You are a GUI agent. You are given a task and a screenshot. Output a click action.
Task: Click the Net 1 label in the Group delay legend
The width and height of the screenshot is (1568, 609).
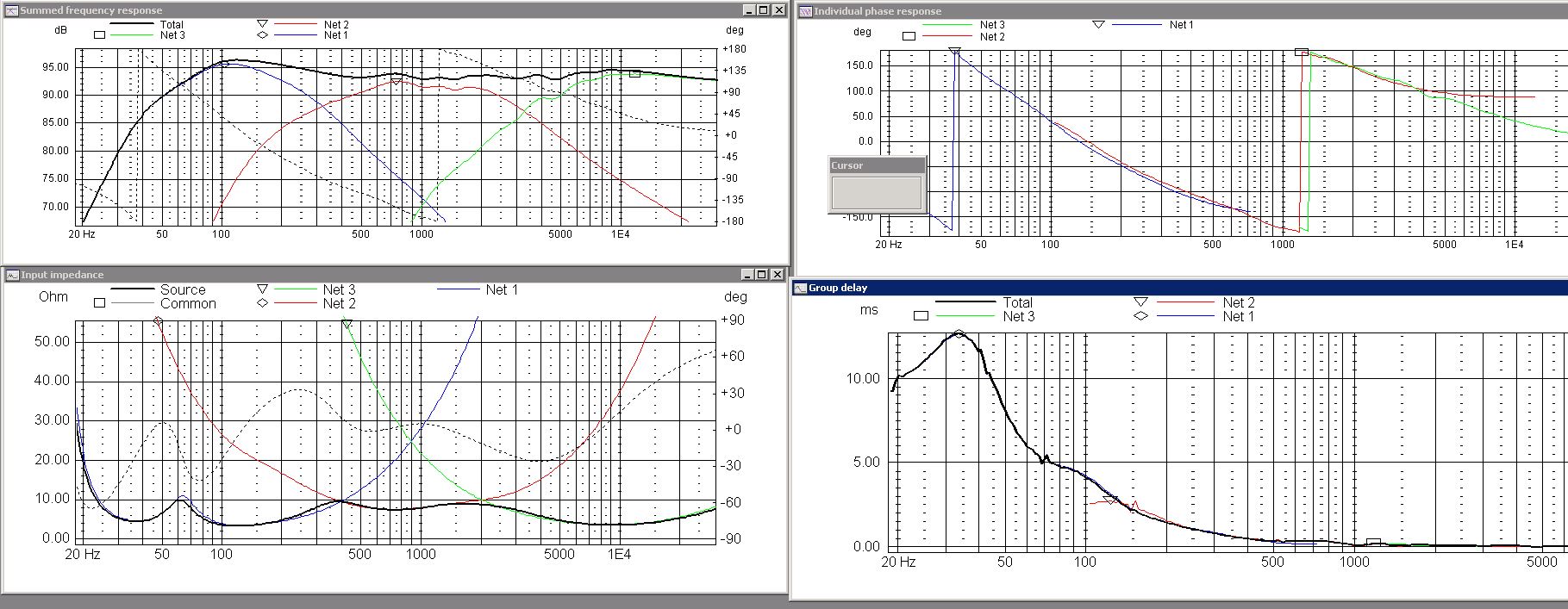click(1239, 316)
